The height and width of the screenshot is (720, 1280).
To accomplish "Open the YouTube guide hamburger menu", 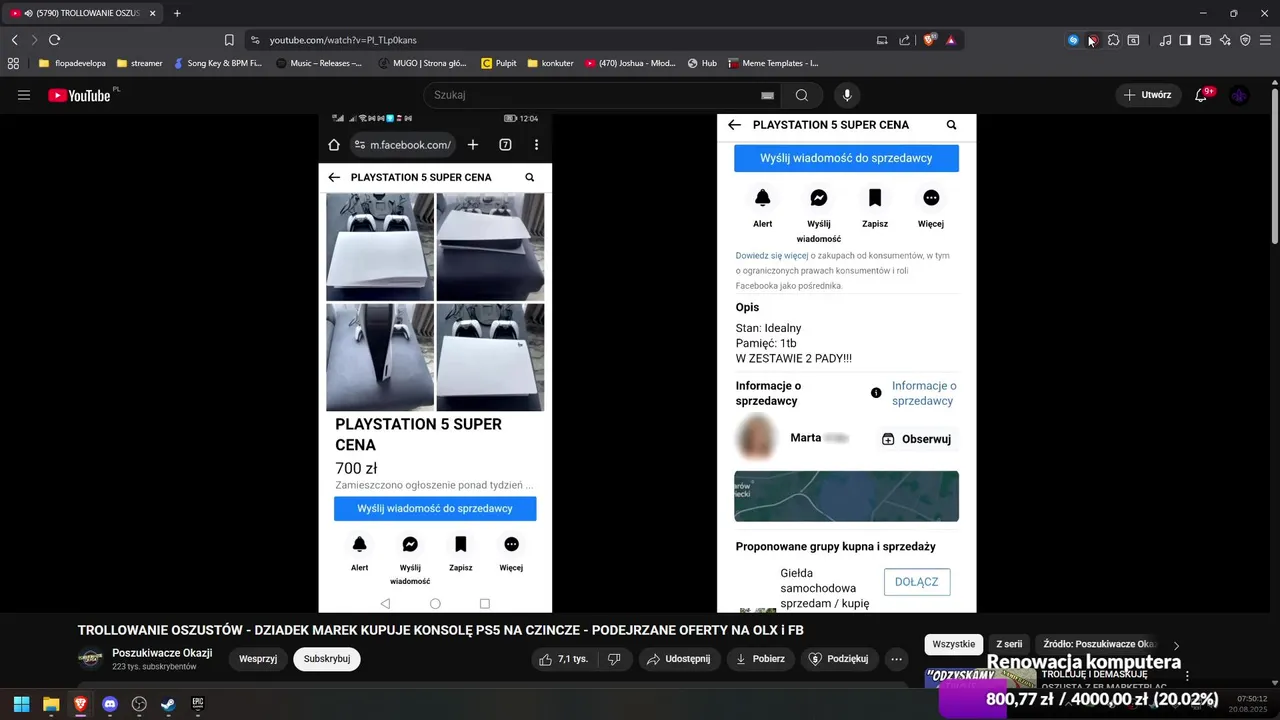I will point(24,95).
